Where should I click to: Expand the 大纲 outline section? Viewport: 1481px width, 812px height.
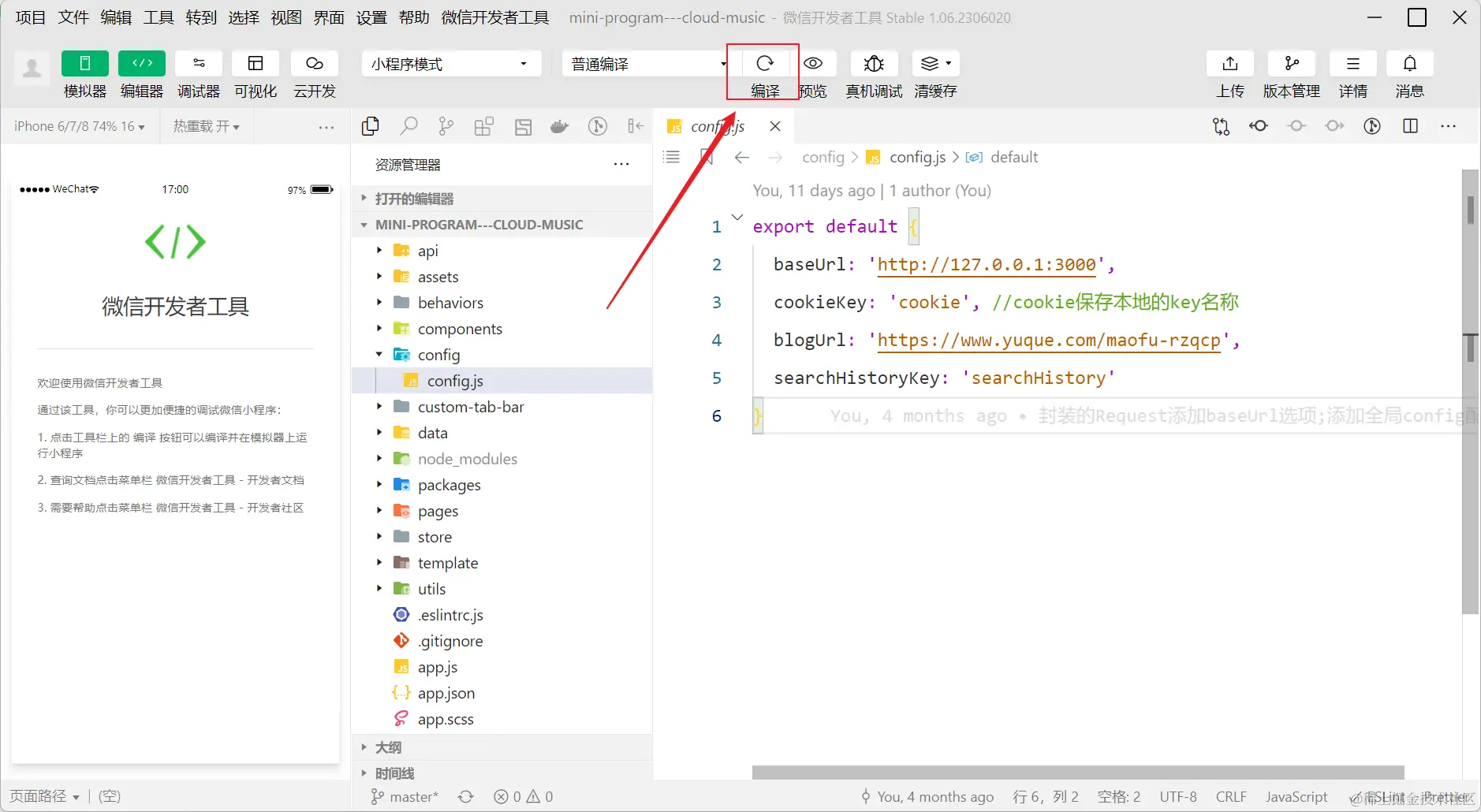(x=502, y=747)
